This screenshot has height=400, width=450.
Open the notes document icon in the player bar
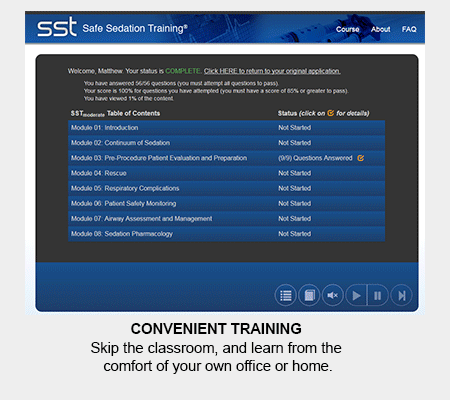pos(309,295)
